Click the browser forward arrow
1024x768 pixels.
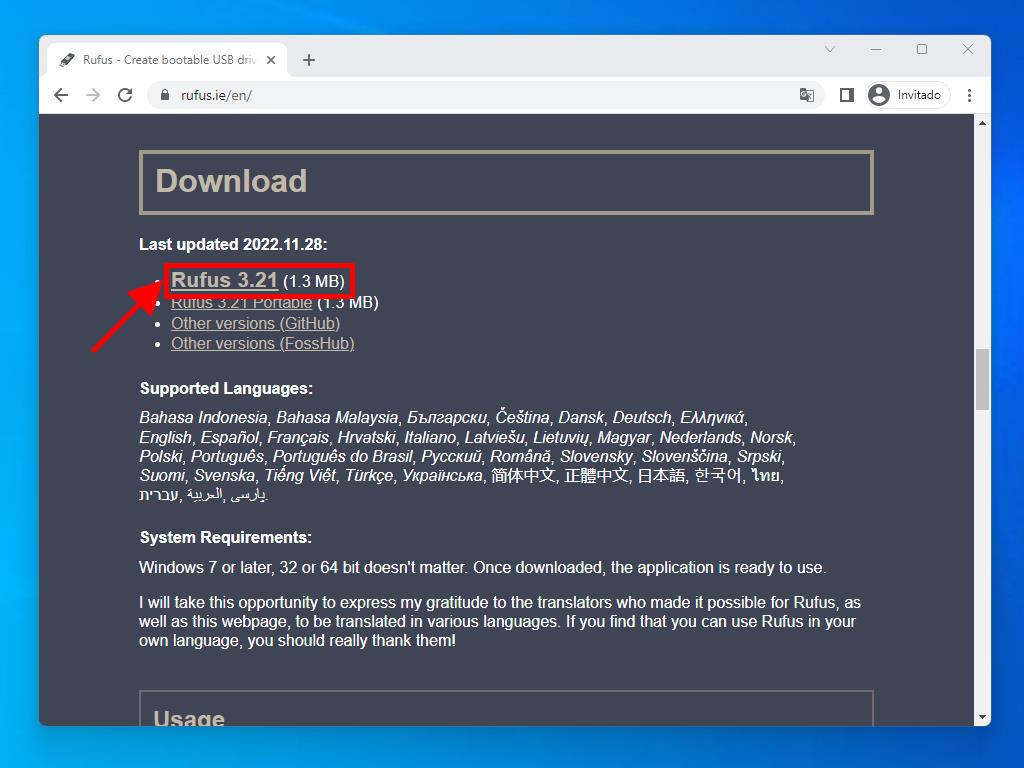tap(93, 95)
